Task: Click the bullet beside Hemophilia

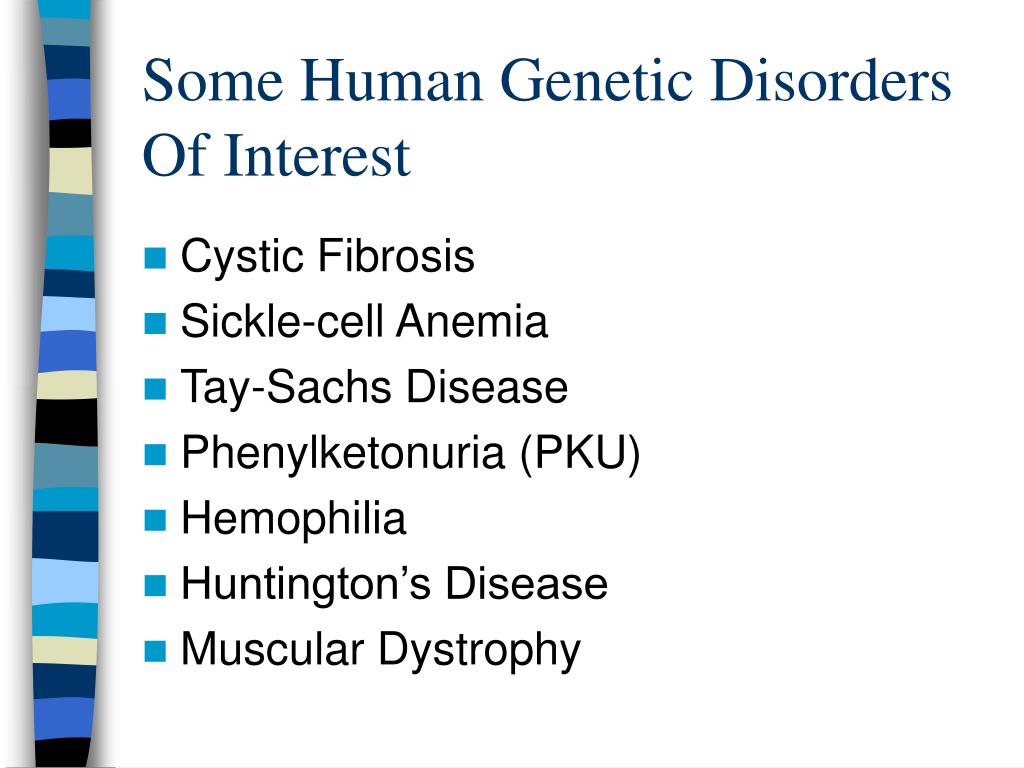Action: click(155, 520)
